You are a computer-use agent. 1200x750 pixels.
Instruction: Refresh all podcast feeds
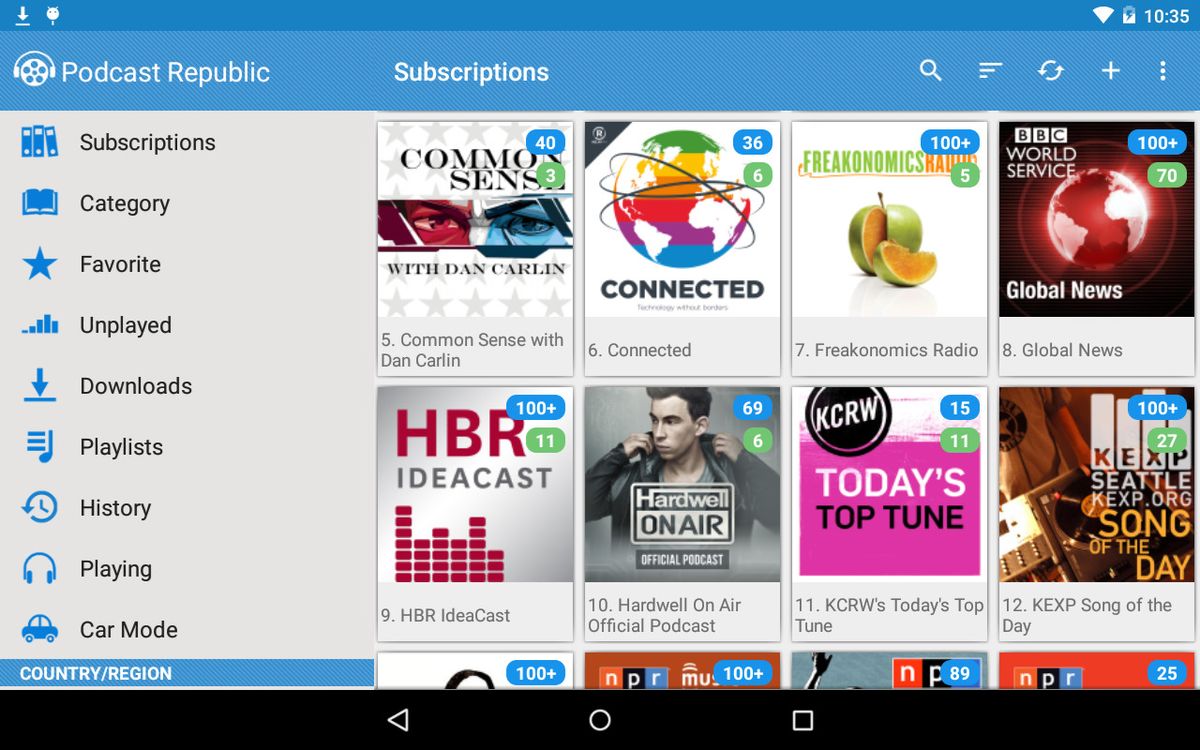pos(1050,71)
